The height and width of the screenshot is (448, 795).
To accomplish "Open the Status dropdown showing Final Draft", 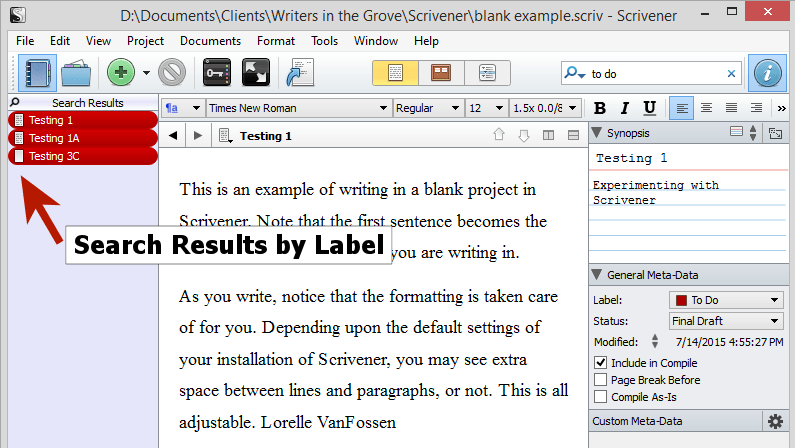I will pos(726,321).
